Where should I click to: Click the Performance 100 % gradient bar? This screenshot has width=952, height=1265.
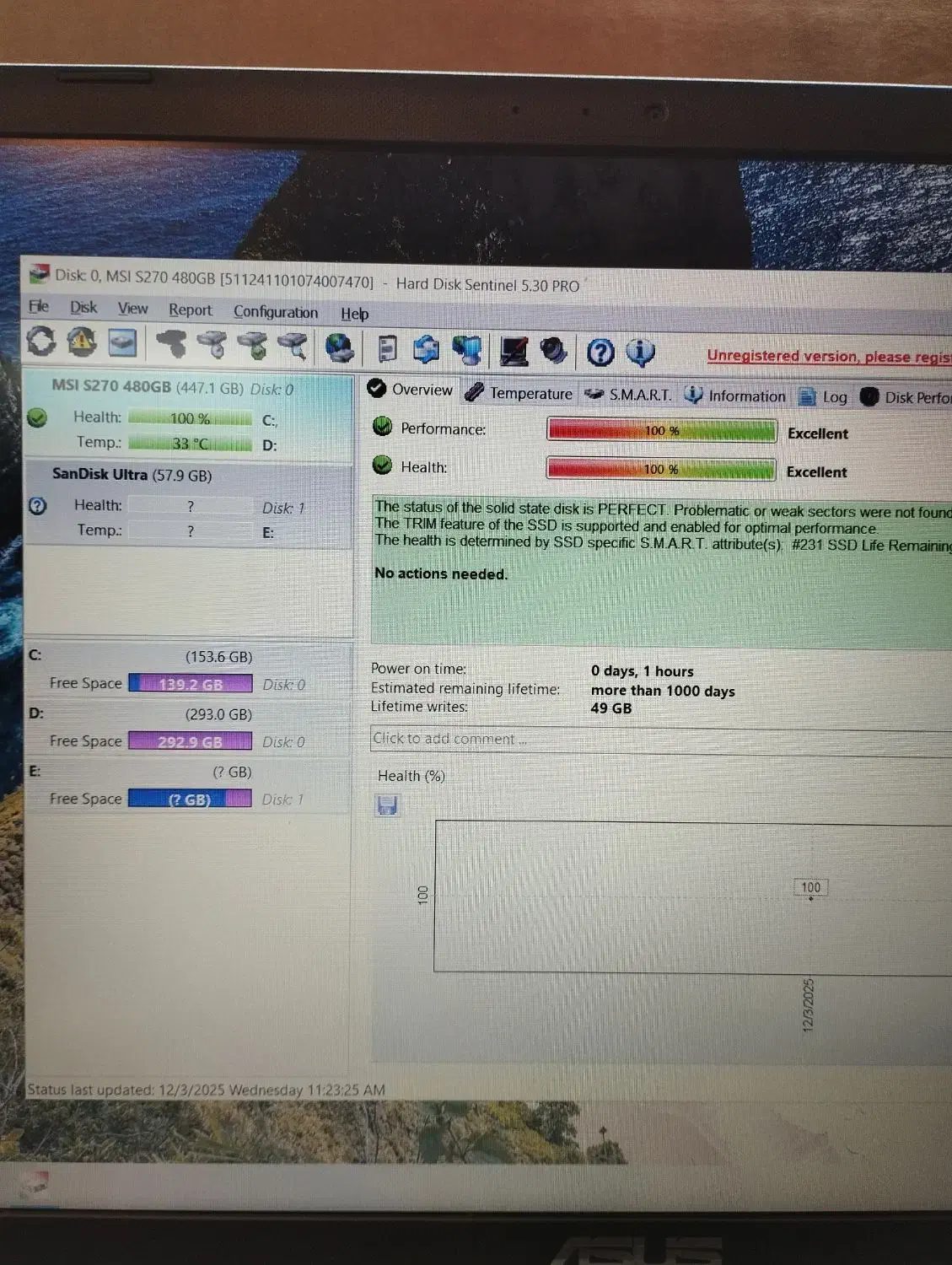pyautogui.click(x=662, y=430)
